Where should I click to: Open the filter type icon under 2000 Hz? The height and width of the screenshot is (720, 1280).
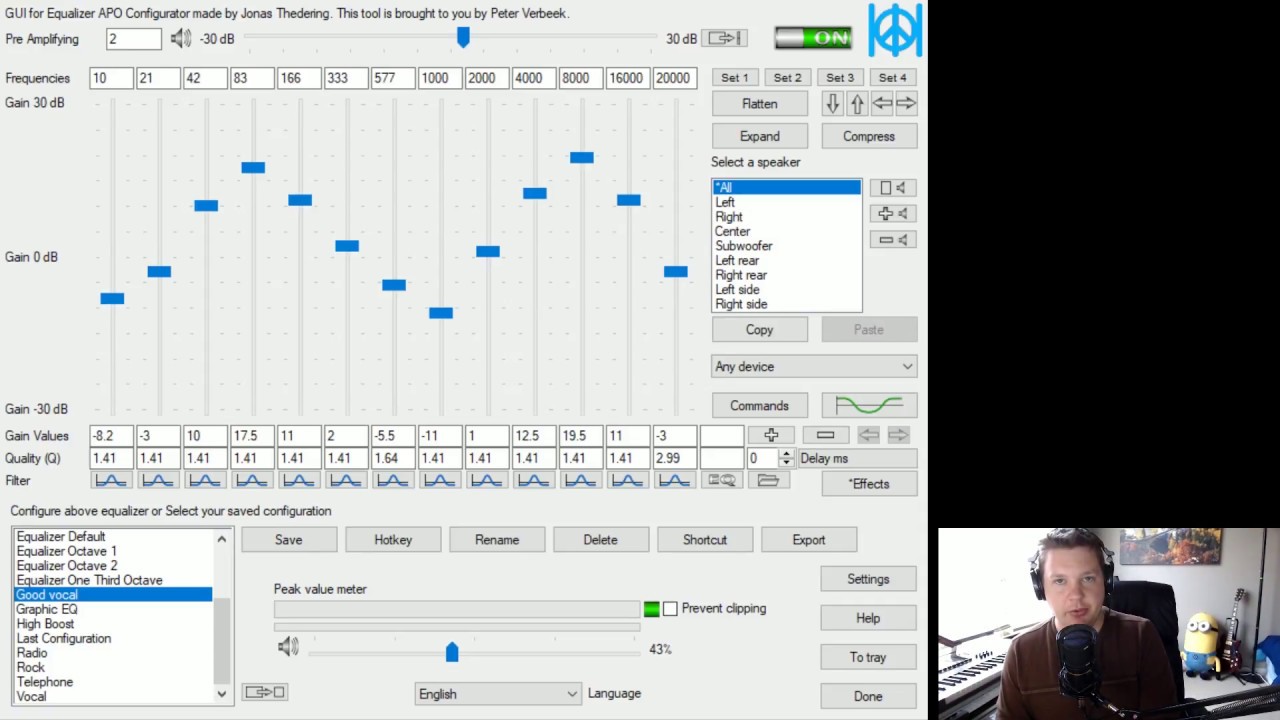[x=487, y=481]
